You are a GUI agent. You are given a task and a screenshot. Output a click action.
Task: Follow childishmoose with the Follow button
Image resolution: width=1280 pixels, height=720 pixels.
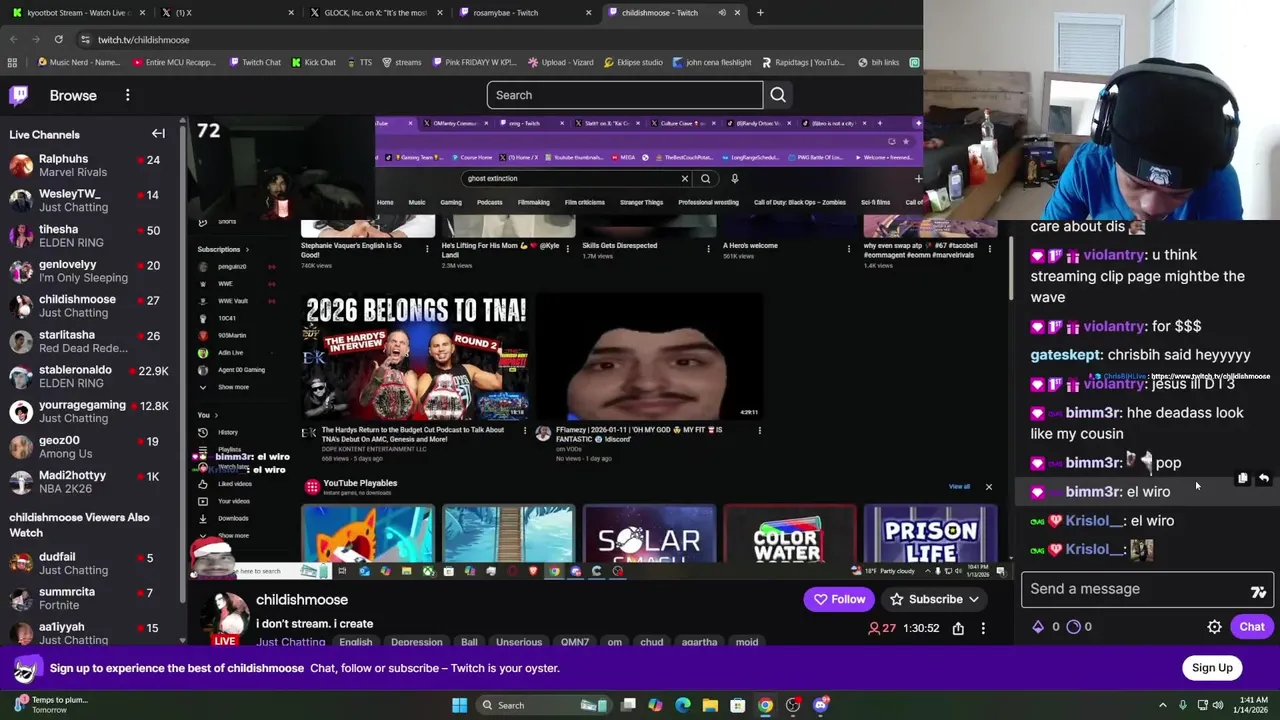tap(839, 599)
